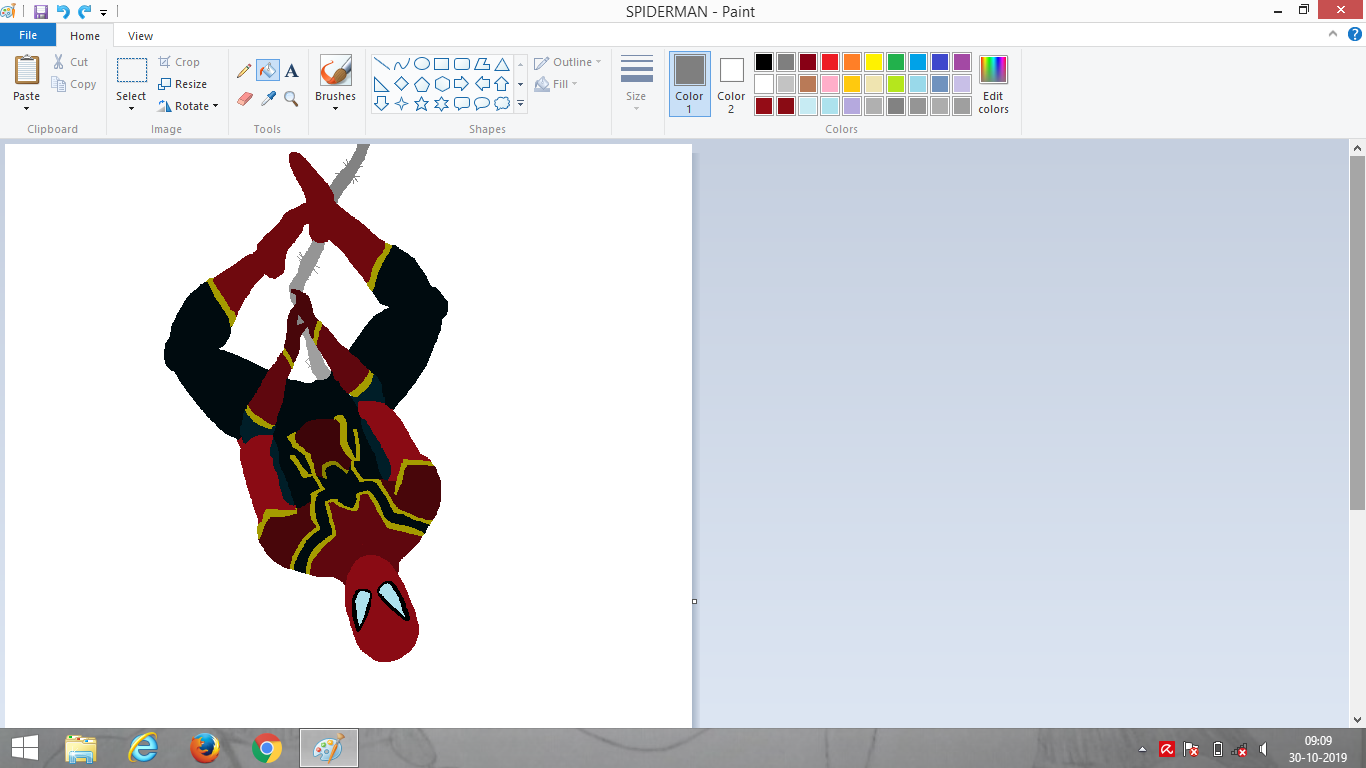Expand the Shapes gallery More arrow

[520, 103]
